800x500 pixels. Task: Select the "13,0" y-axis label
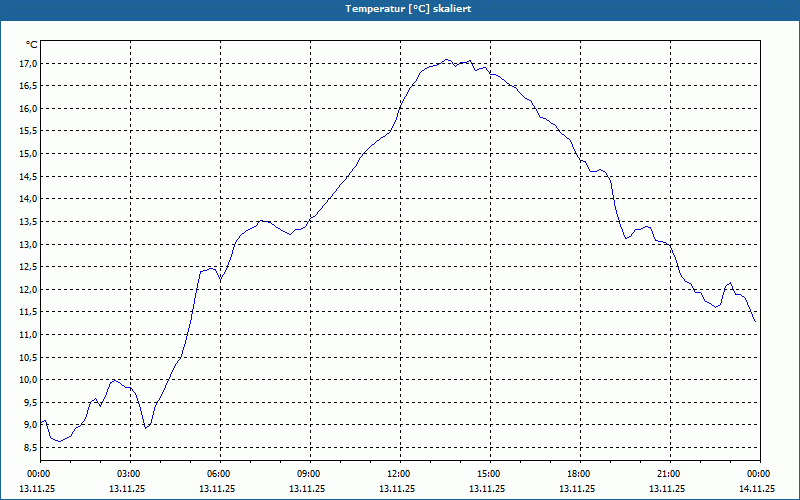click(29, 244)
